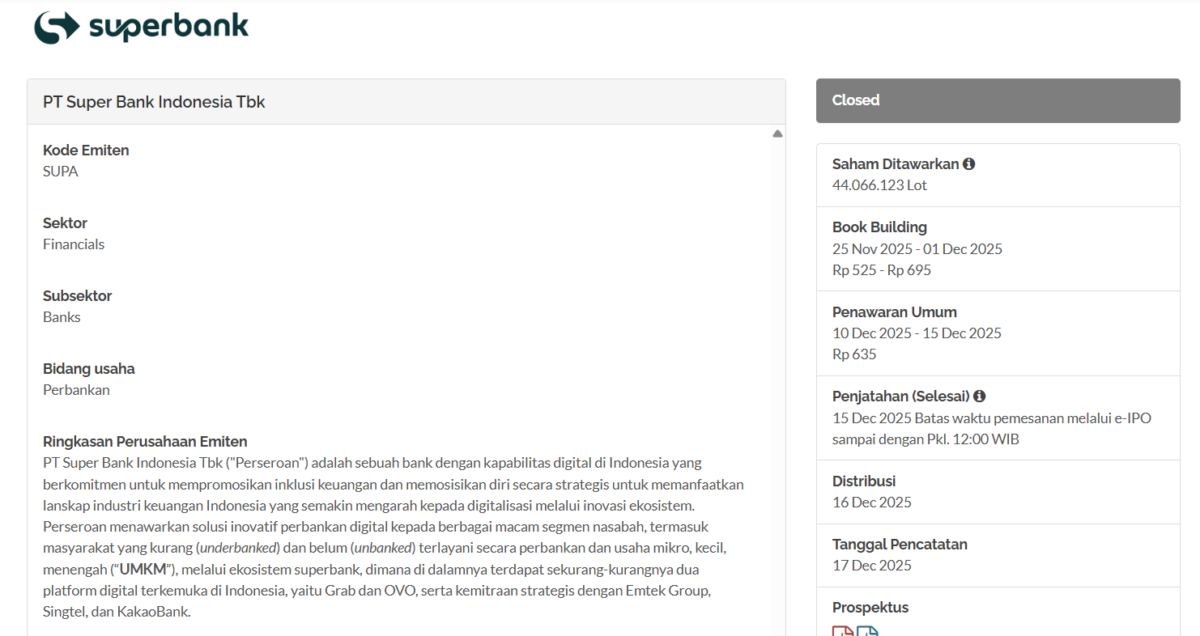The width and height of the screenshot is (1200, 636).
Task: Click info icon next to Penjatahan (Selesai)
Action: [979, 396]
